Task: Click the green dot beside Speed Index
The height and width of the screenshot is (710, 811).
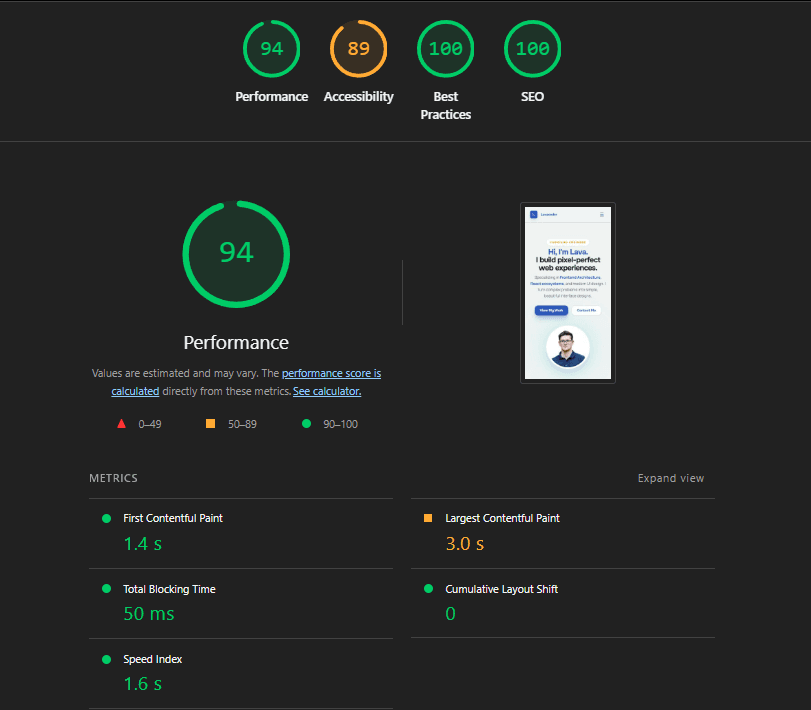Action: point(106,659)
